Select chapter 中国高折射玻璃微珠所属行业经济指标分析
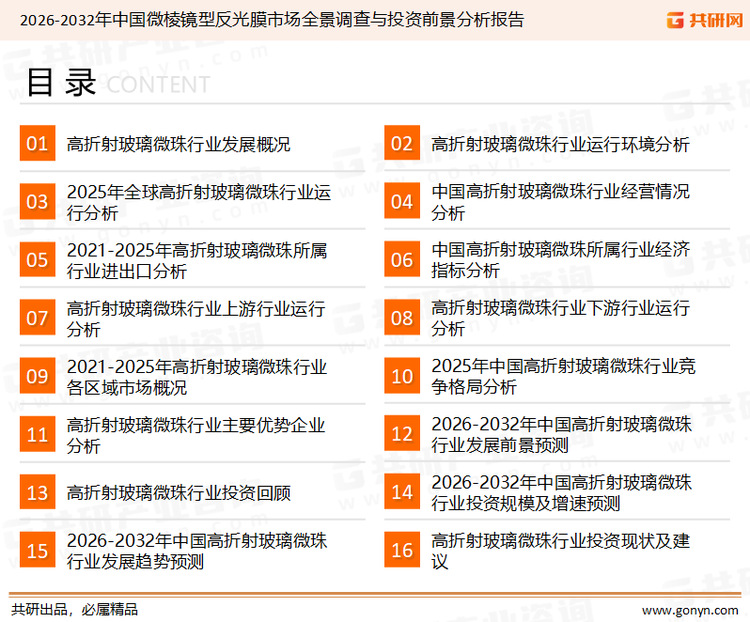 [x=560, y=260]
